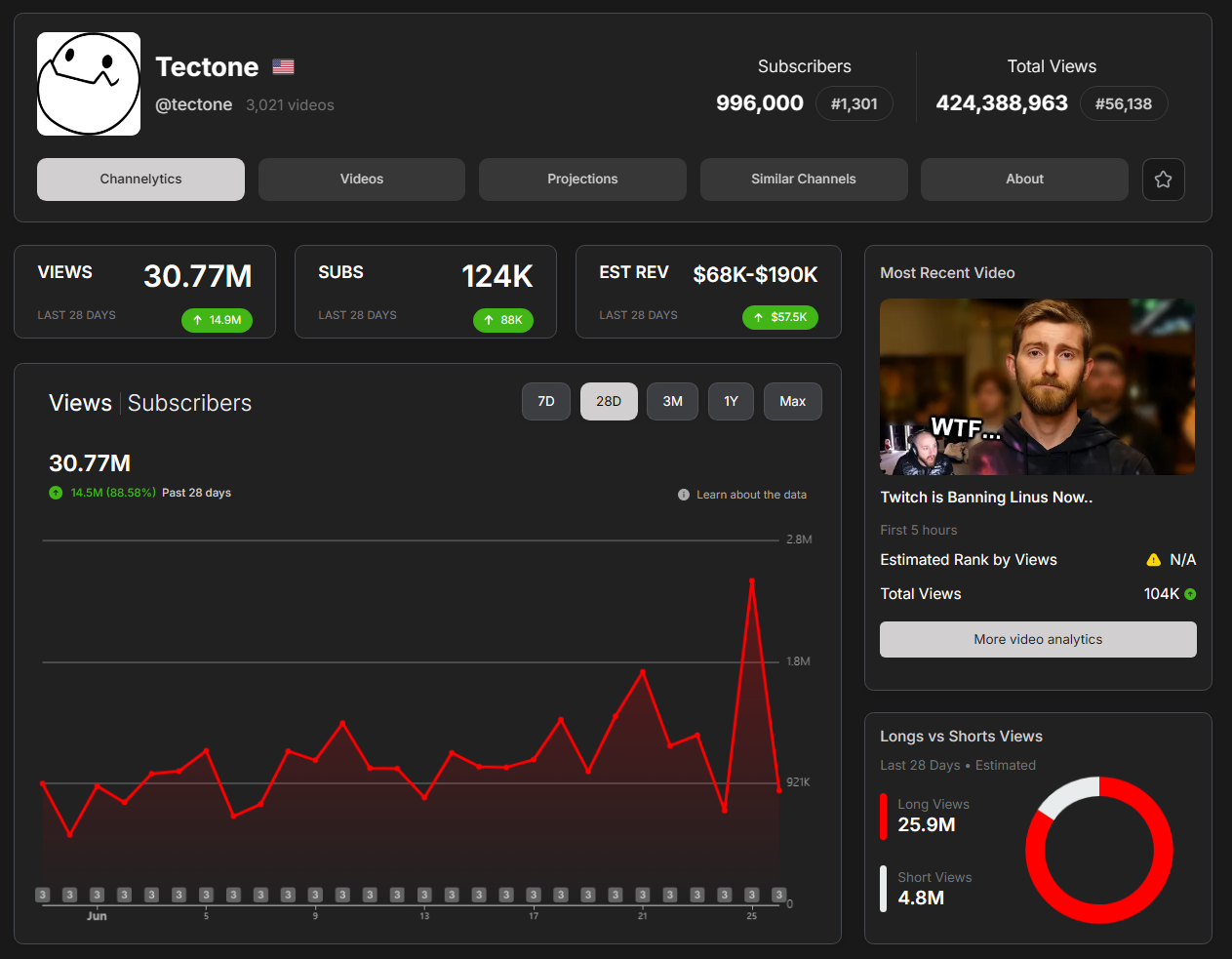Image resolution: width=1232 pixels, height=959 pixels.
Task: Open More video analytics
Action: [x=1038, y=640]
